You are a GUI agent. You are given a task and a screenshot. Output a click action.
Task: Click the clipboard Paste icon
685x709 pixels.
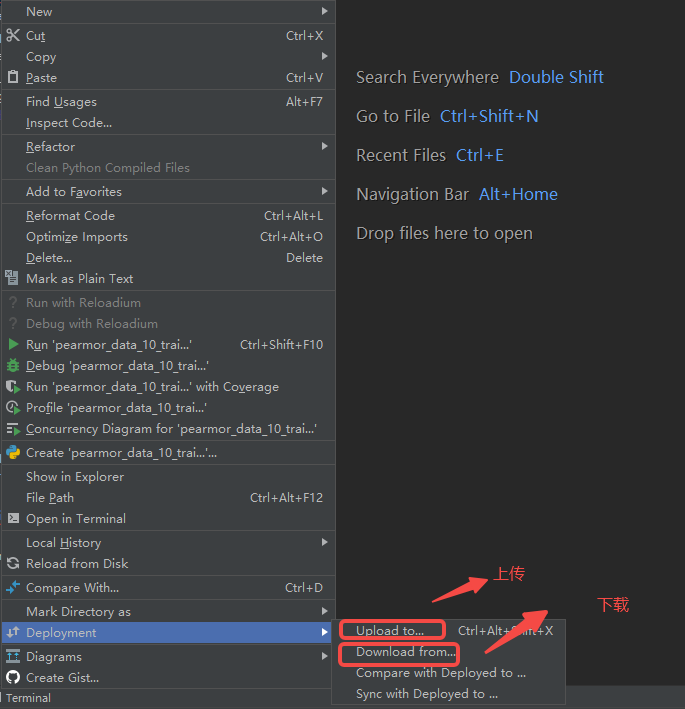pyautogui.click(x=13, y=77)
